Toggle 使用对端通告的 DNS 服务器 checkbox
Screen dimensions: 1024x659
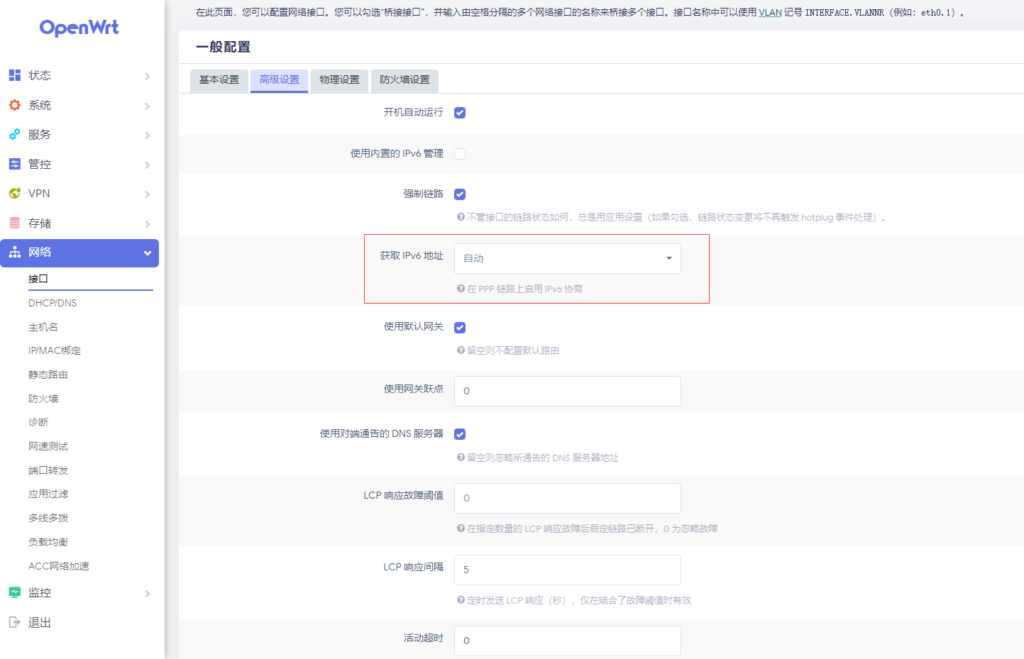coord(460,434)
